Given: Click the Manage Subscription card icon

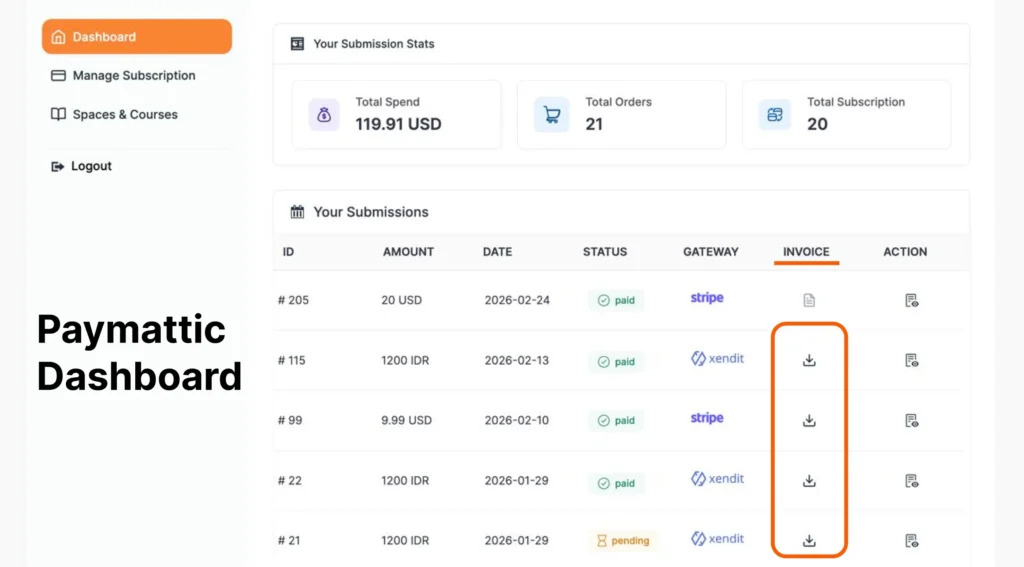Looking at the screenshot, I should point(58,76).
